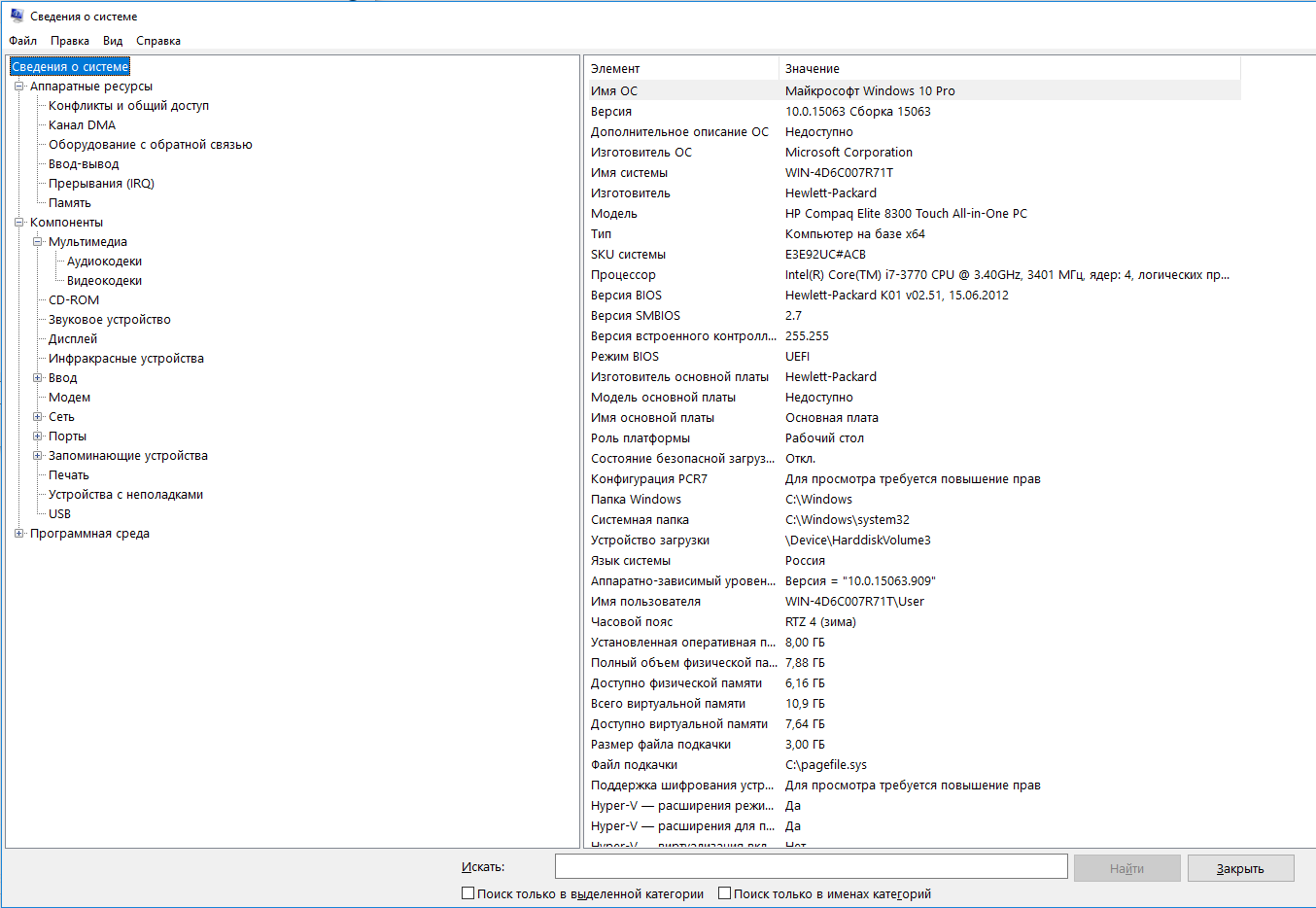Select Устройства с неполадками item
Viewport: 1316px width, 908px height.
tap(125, 495)
